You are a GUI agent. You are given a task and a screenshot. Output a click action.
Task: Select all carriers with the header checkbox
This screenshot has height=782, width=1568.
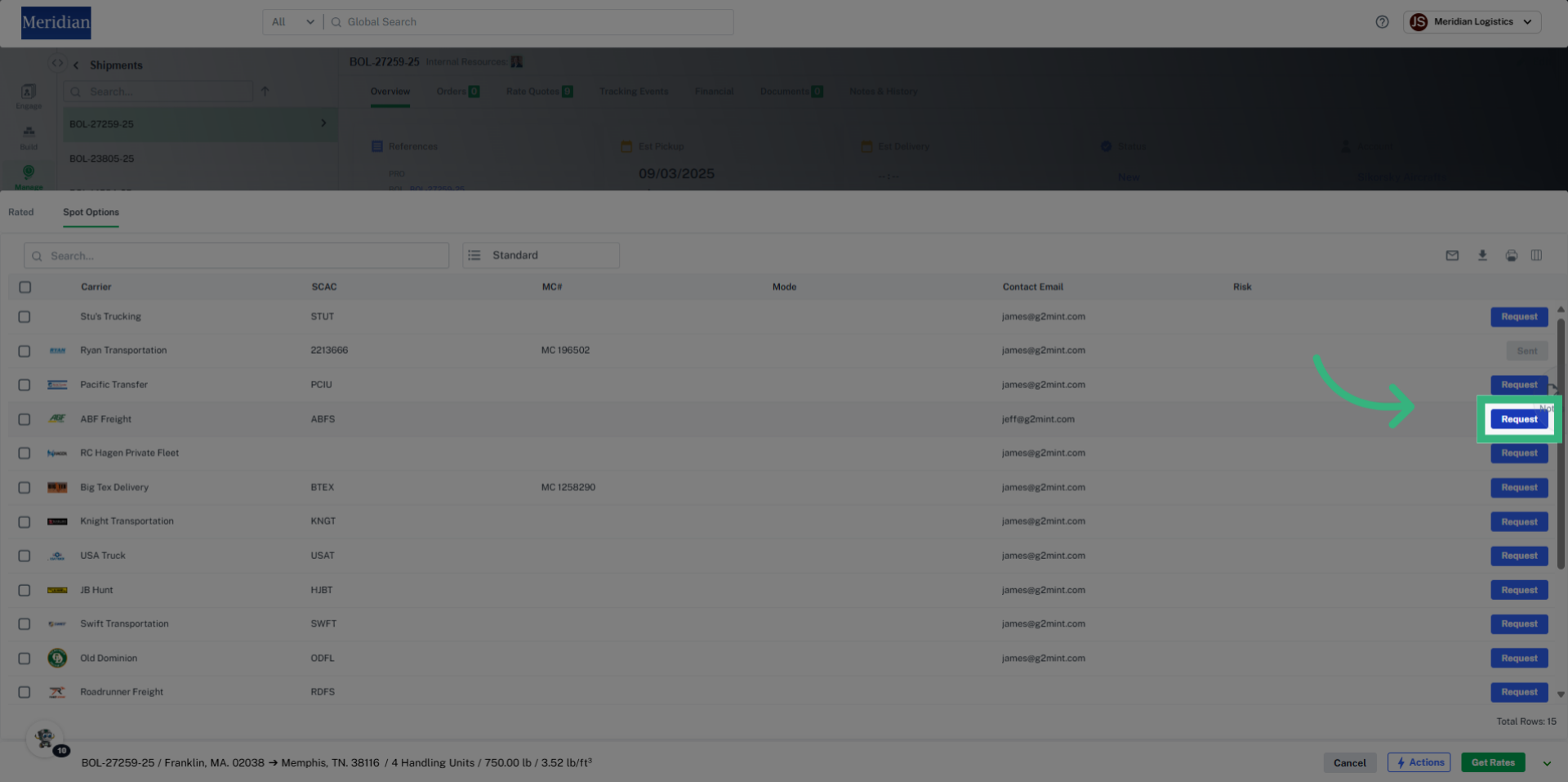(25, 287)
